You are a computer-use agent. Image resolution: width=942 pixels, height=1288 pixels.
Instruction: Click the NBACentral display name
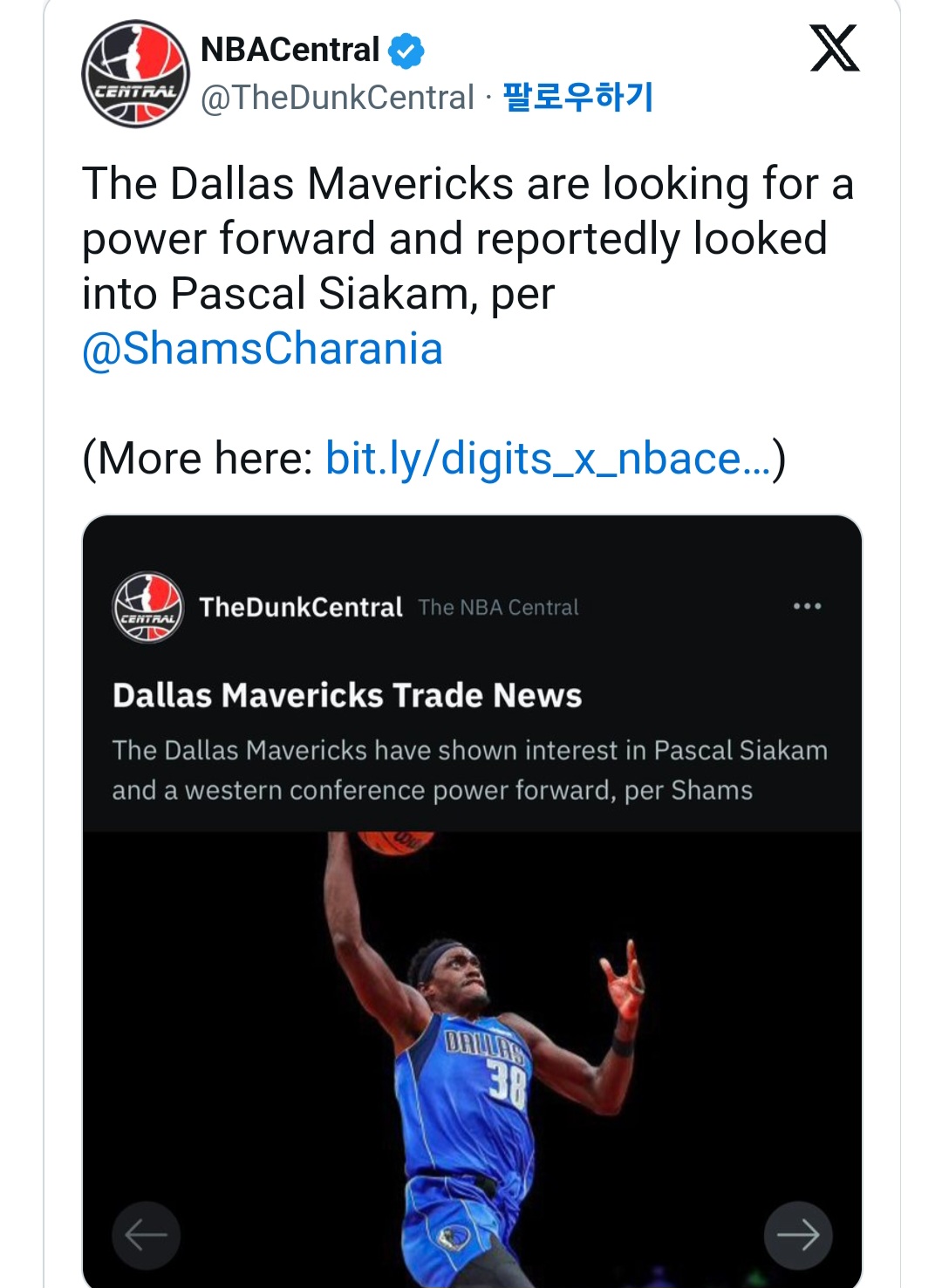click(290, 50)
